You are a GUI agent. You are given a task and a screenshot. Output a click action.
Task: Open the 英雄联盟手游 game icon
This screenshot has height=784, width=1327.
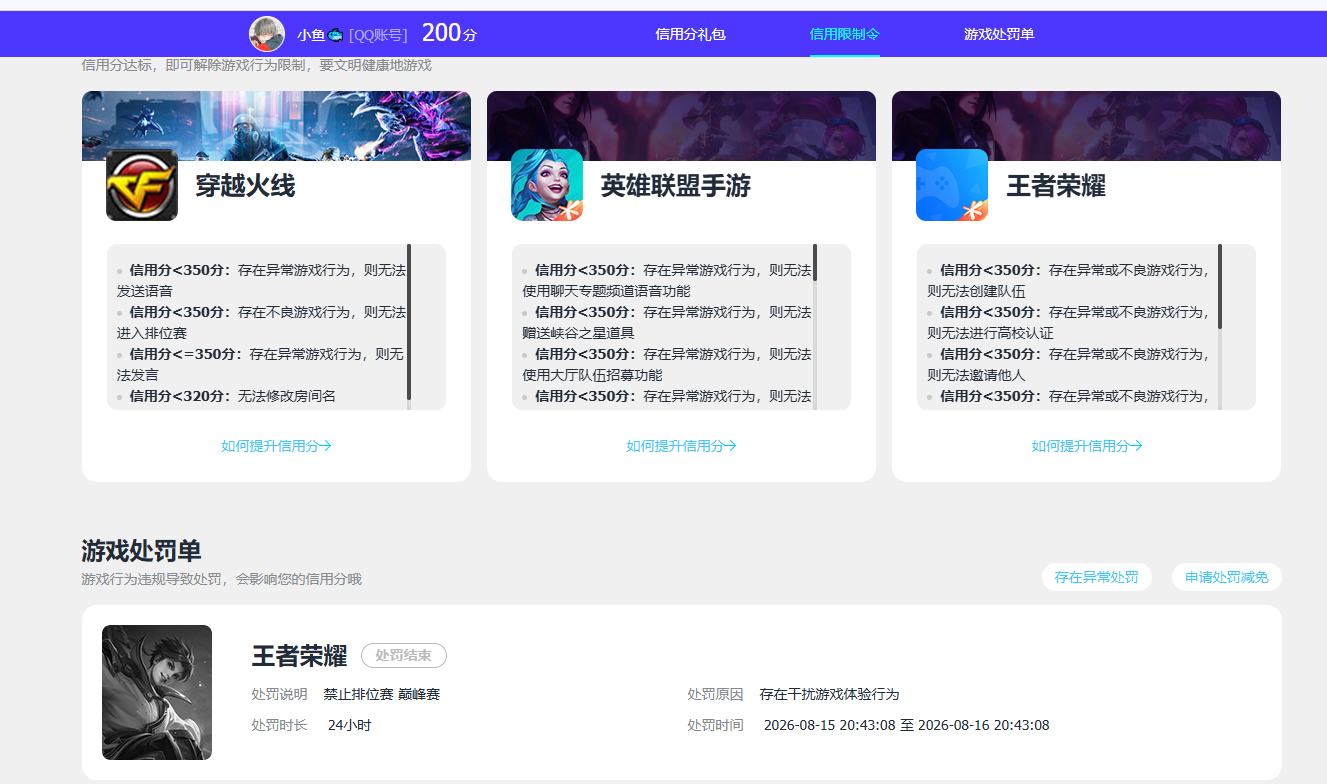pos(547,185)
